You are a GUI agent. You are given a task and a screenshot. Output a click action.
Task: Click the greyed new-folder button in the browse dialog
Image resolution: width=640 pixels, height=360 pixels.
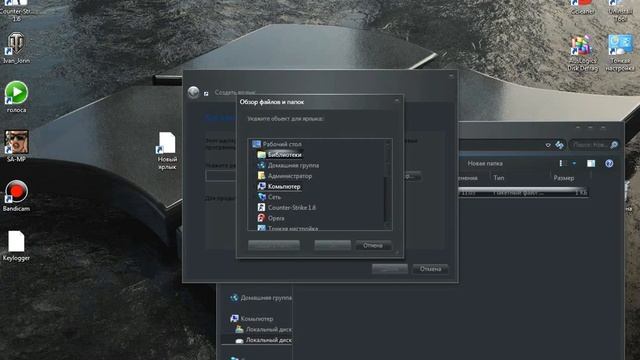tap(274, 245)
